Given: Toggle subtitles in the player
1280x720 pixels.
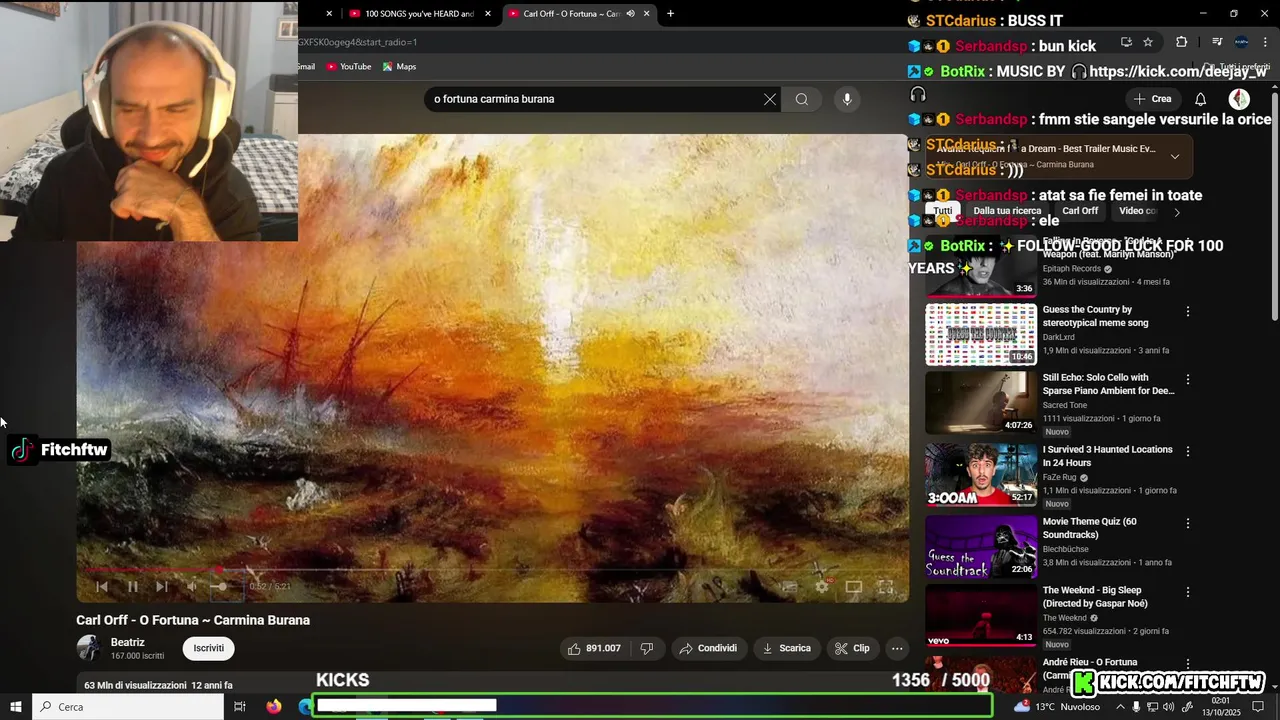Looking at the screenshot, I should tap(789, 587).
